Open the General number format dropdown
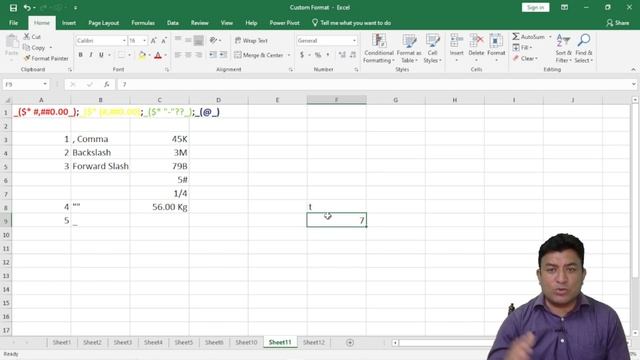This screenshot has width=640, height=360. [354, 41]
